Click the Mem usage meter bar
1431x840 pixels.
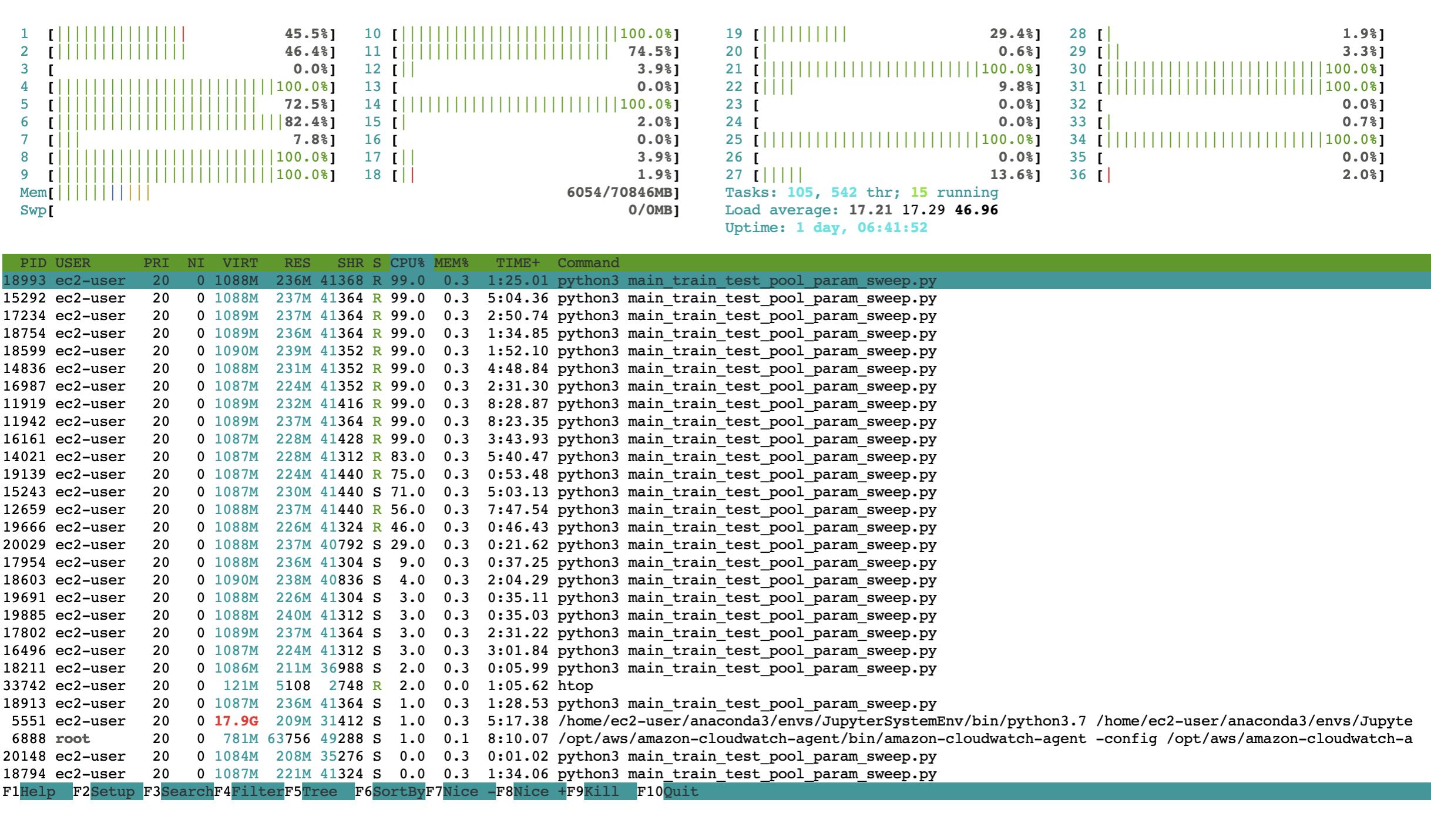[x=350, y=192]
